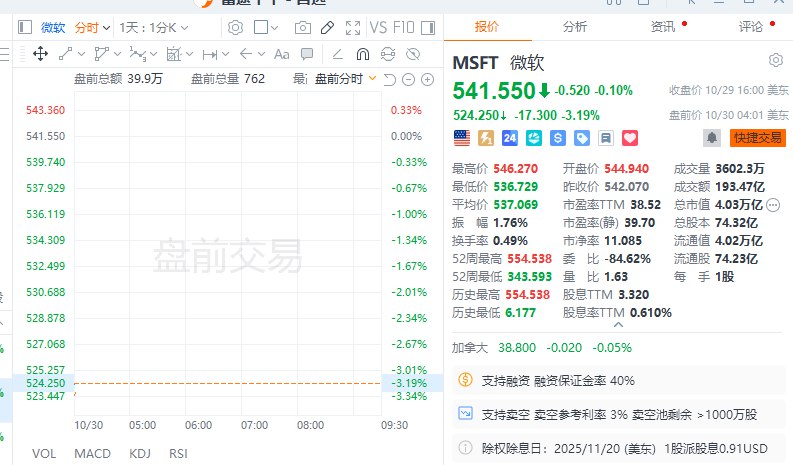Image resolution: width=793 pixels, height=465 pixels.
Task: Open chart settings gear in toolbar
Action: 235,27
